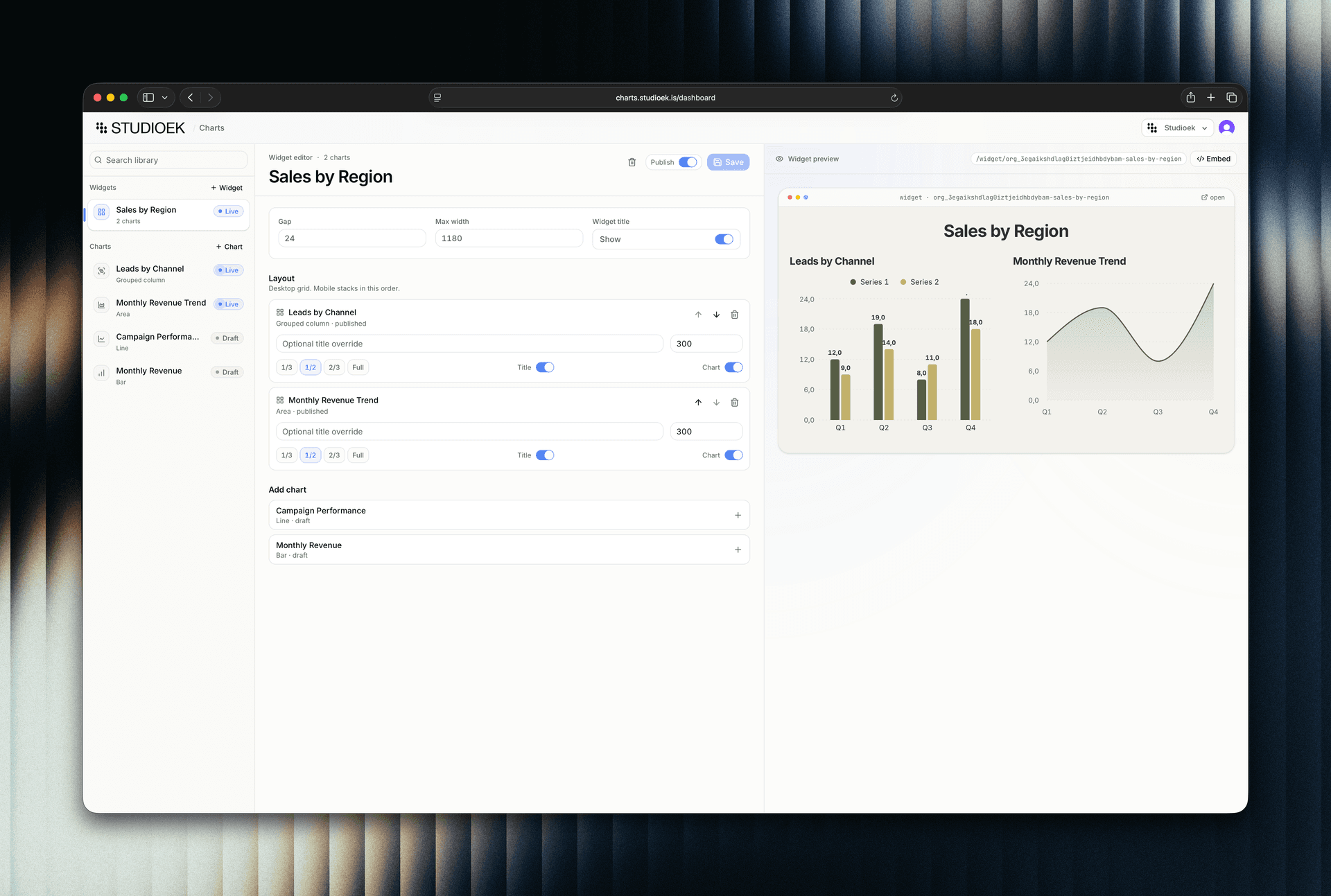This screenshot has height=896, width=1331.
Task: Go forward with the browser forward arrow
Action: (x=210, y=98)
